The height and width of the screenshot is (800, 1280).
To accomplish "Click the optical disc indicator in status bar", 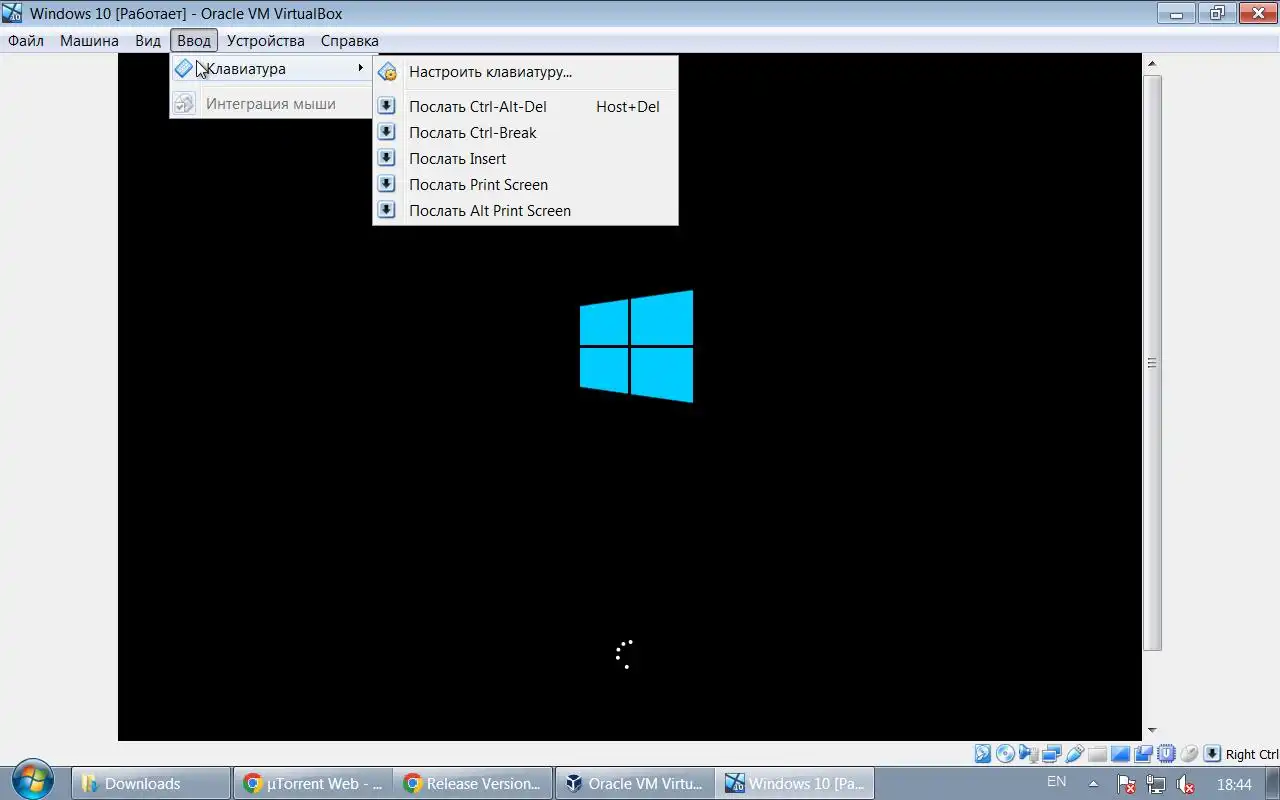I will (x=1005, y=754).
